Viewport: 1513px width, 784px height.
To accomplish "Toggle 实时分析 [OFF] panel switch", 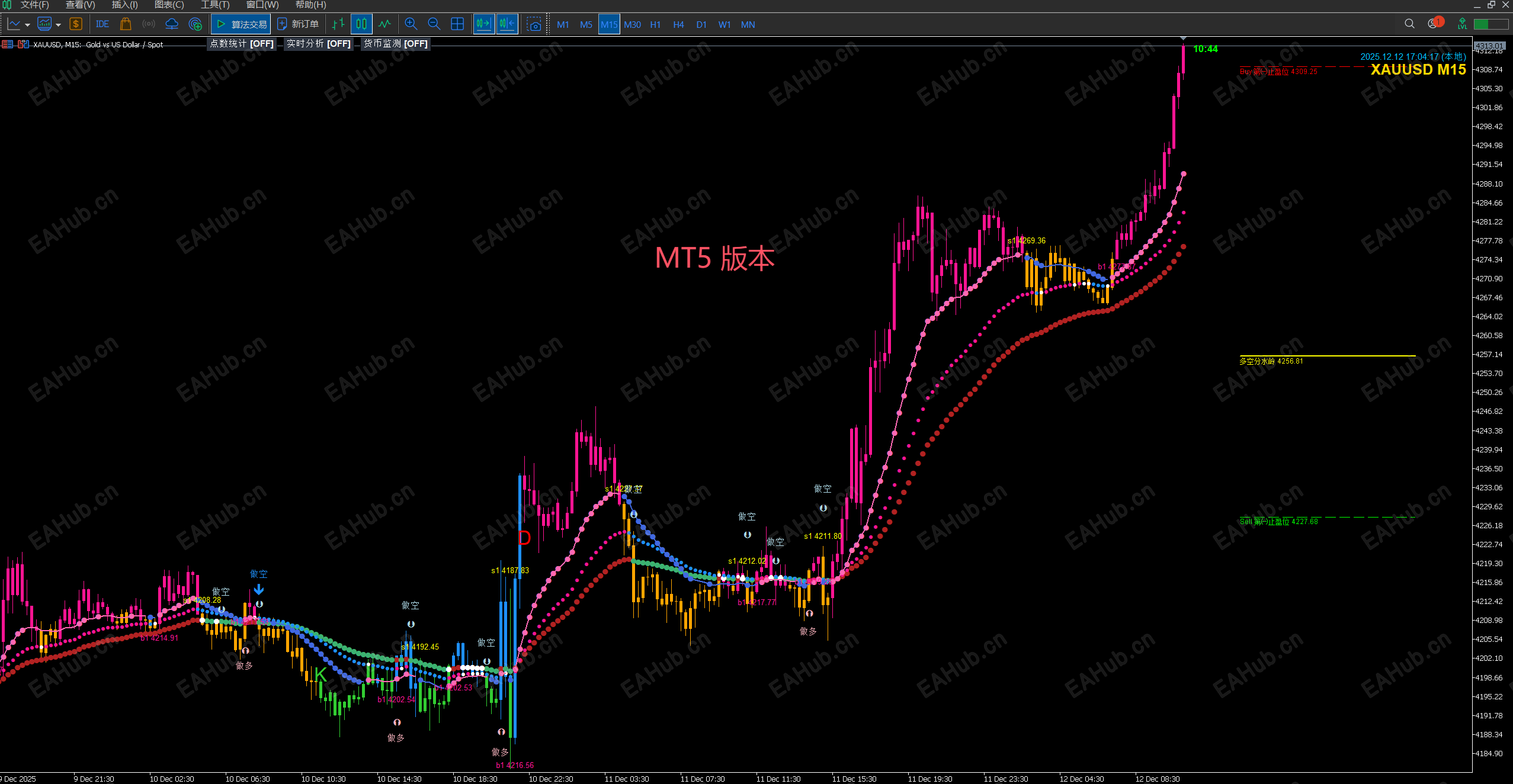I will [x=319, y=44].
